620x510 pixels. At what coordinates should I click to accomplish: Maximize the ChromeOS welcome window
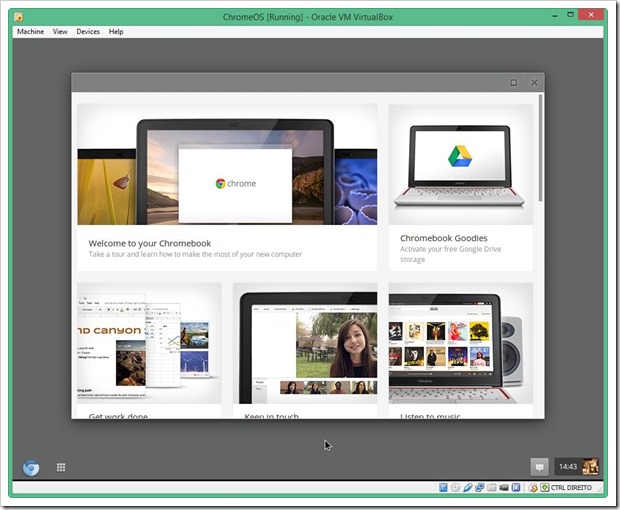point(514,83)
